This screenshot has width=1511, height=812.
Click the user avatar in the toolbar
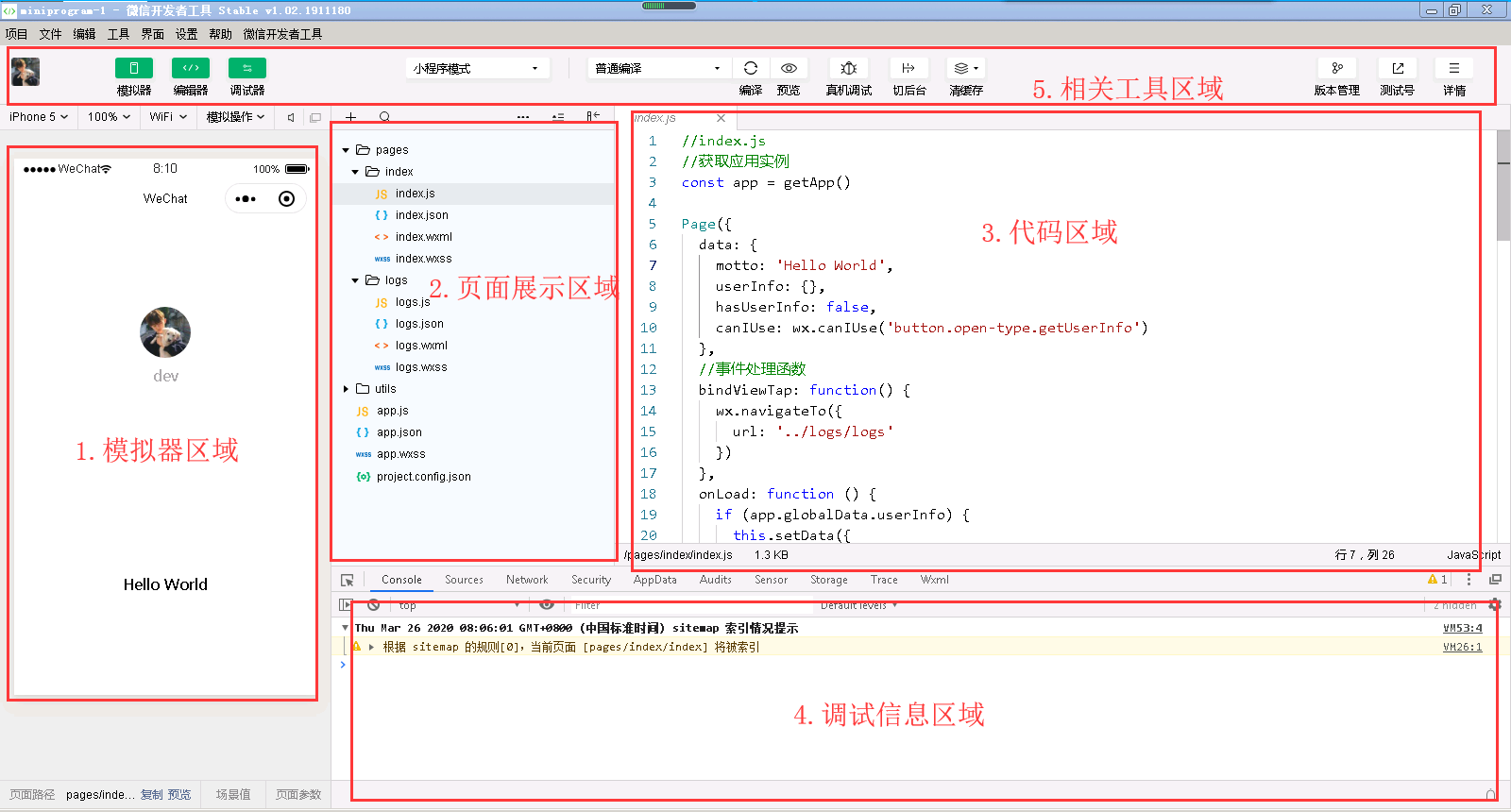tap(25, 72)
